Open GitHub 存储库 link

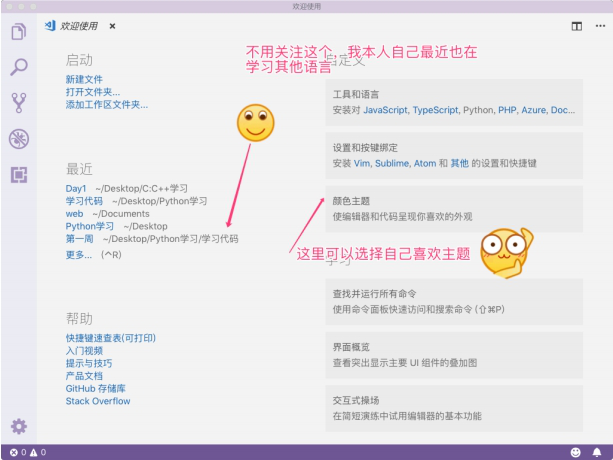click(95, 388)
